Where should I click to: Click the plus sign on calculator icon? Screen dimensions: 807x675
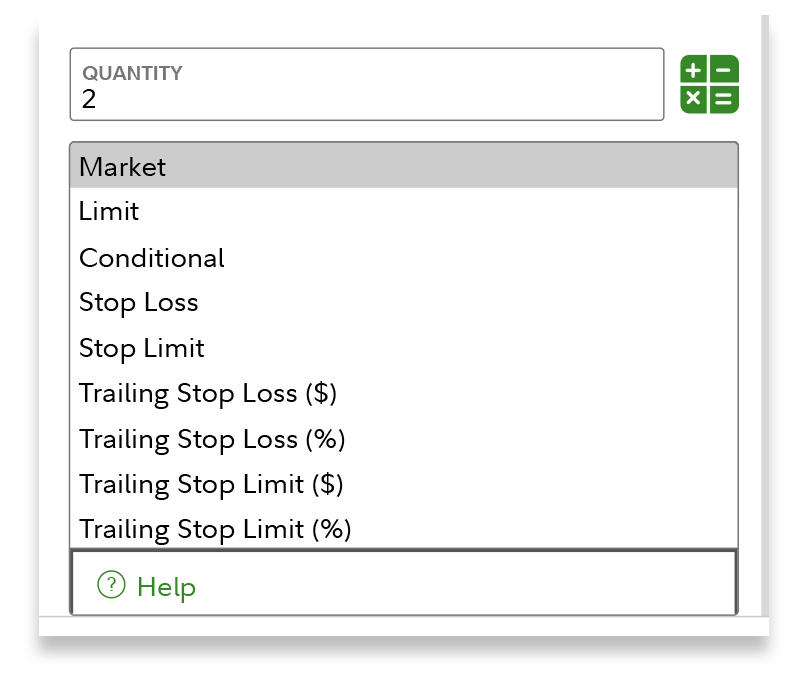(x=695, y=70)
